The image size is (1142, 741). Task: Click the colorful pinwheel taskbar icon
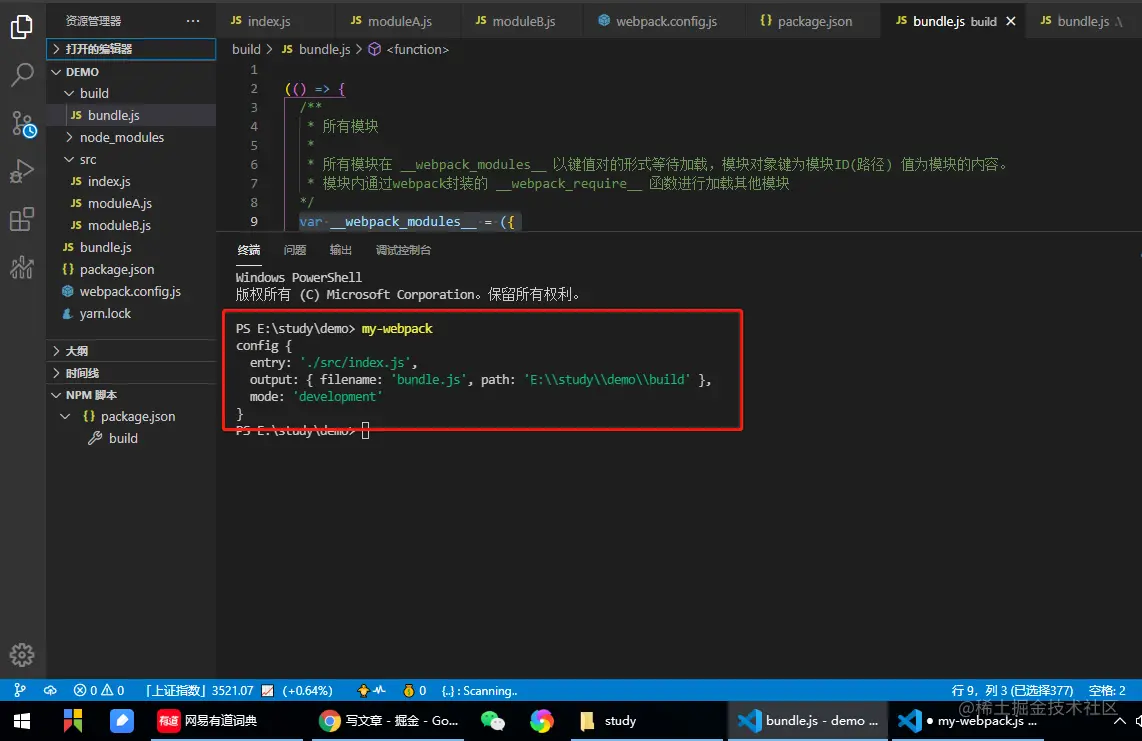pyautogui.click(x=541, y=721)
